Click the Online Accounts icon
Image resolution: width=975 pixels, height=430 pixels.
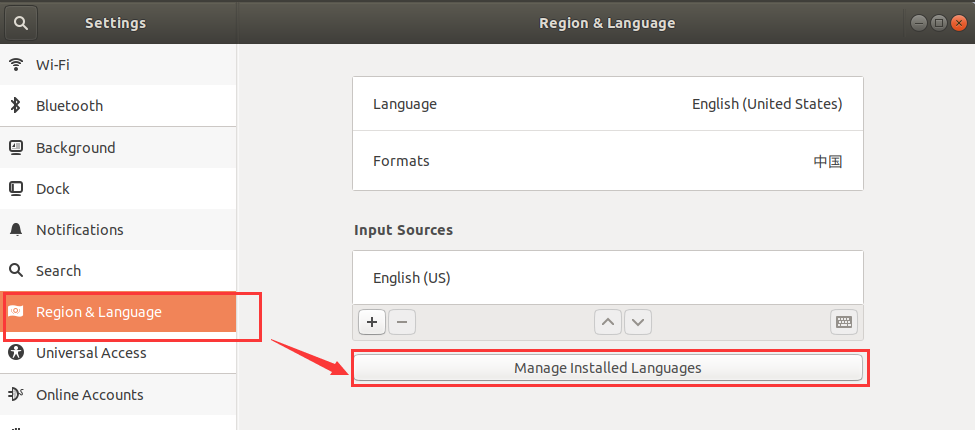[x=16, y=394]
